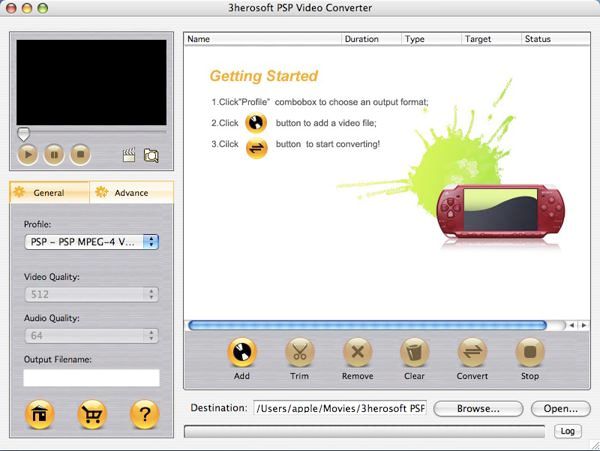600x451 pixels.
Task: Click the Output Filename text field
Action: (91, 378)
